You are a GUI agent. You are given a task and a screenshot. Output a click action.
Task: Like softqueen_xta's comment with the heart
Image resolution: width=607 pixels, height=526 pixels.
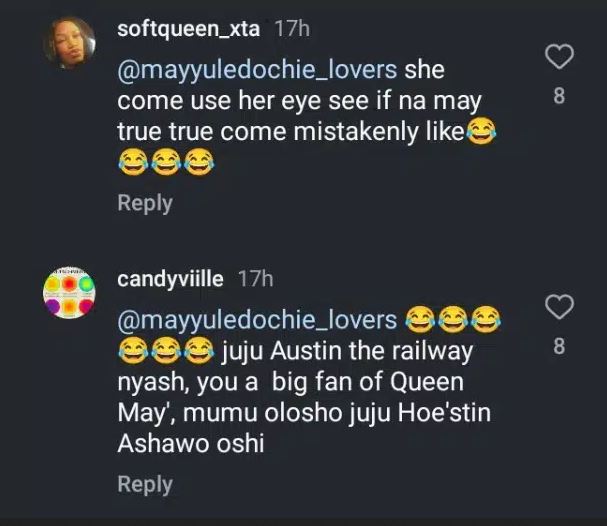562,57
